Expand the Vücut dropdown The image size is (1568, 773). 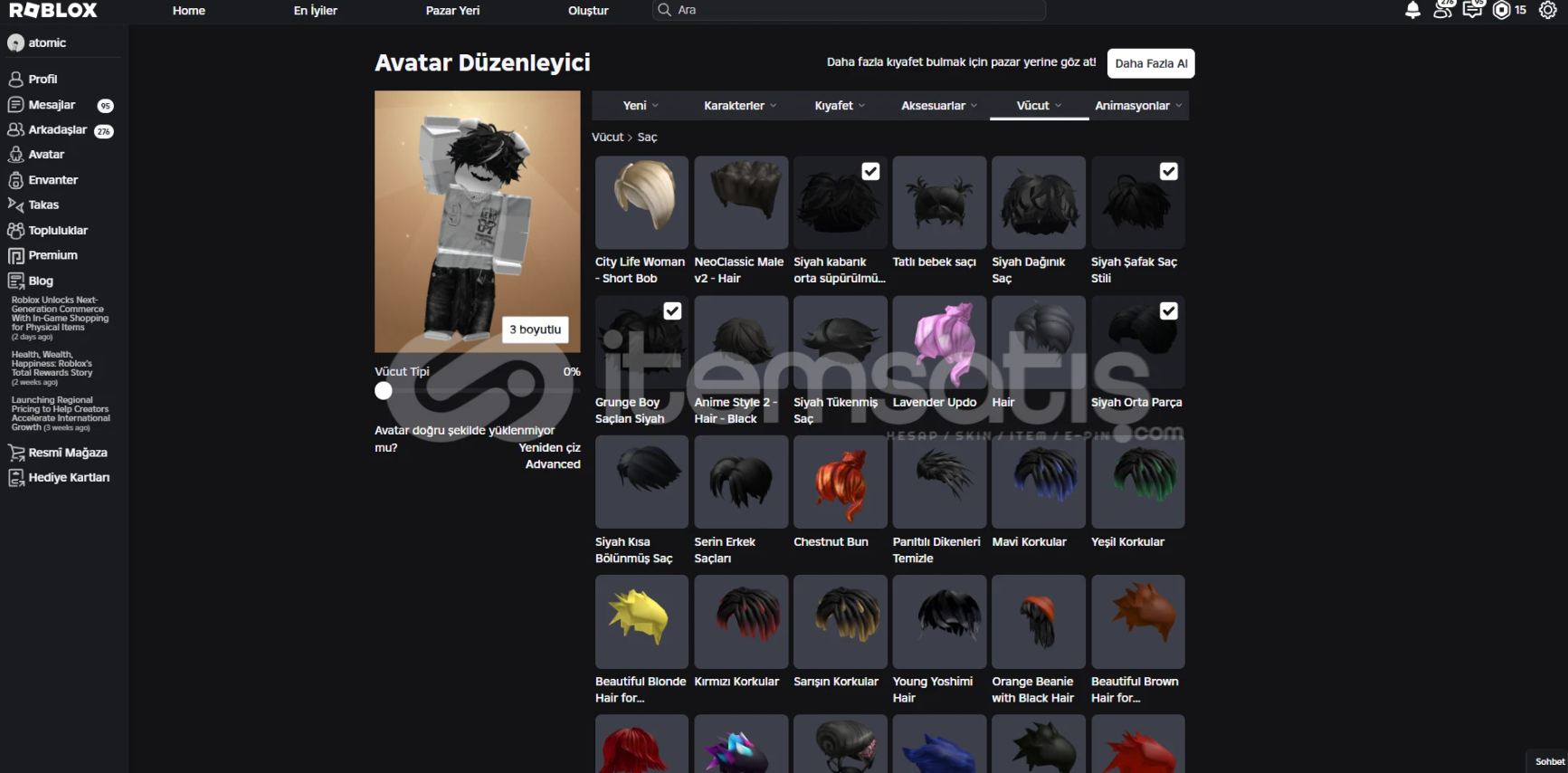(x=1039, y=106)
